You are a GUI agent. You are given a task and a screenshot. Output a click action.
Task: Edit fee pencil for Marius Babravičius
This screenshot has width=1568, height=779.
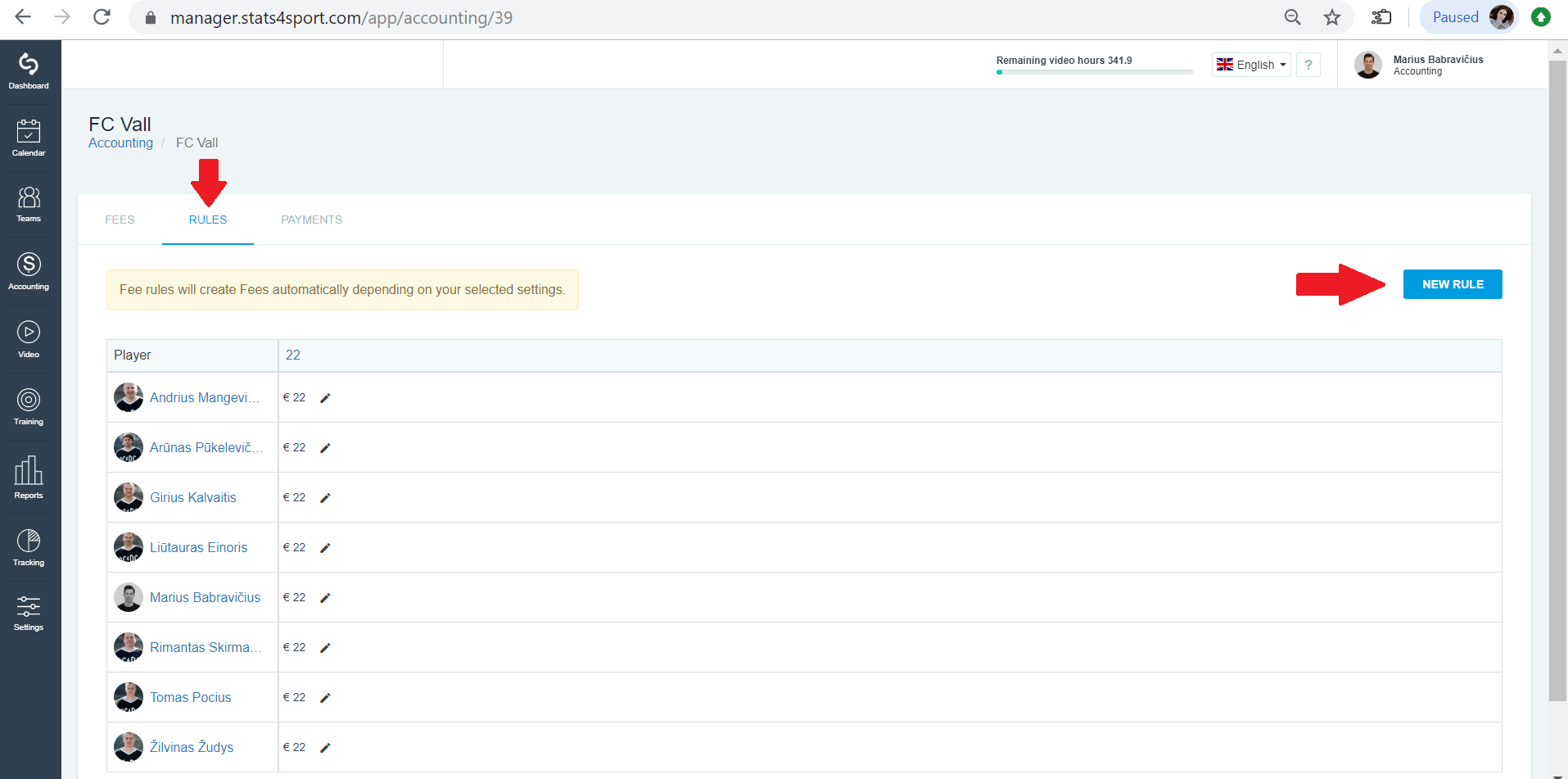click(x=325, y=598)
